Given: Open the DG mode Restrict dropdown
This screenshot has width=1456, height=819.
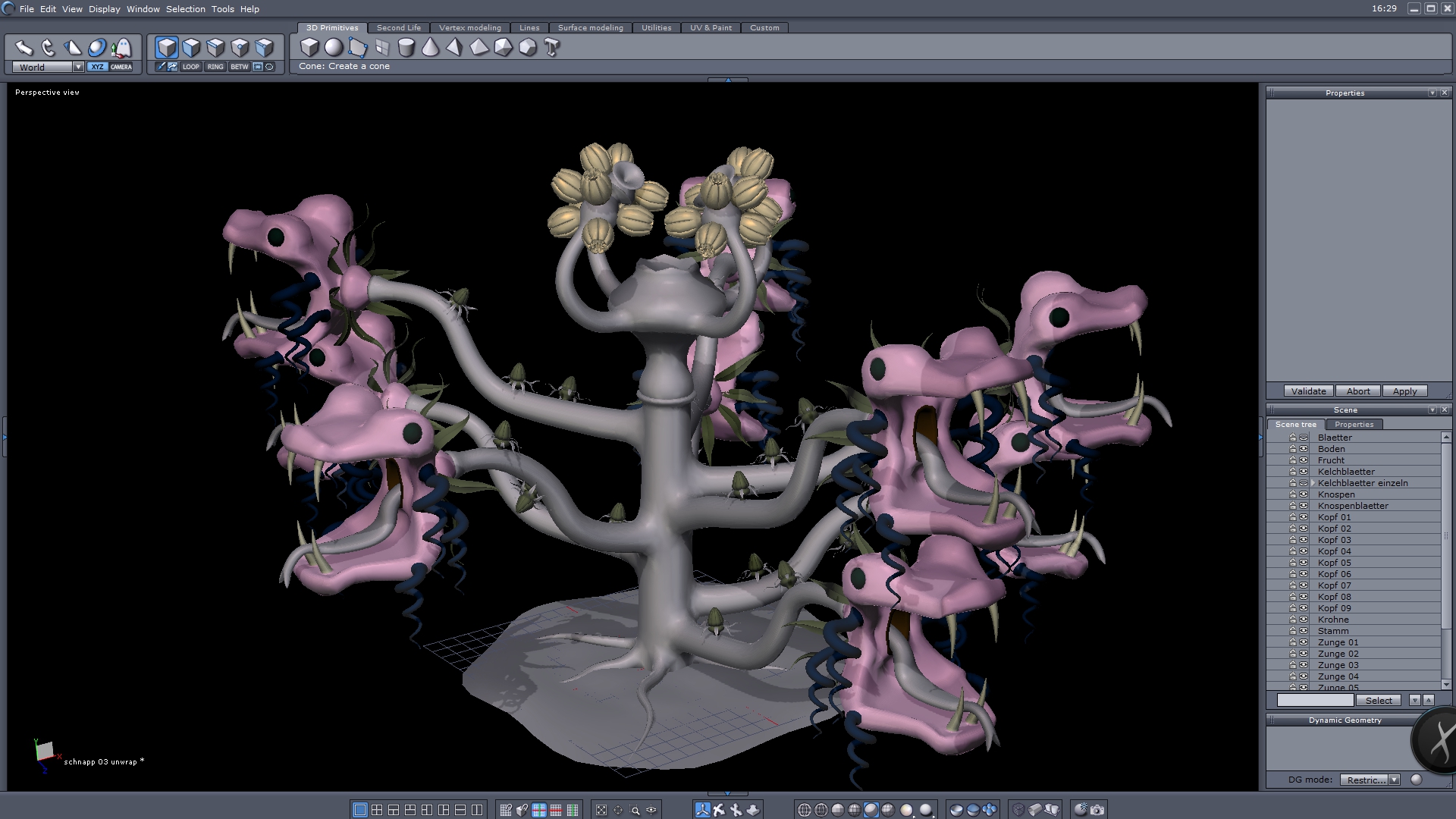Looking at the screenshot, I should pyautogui.click(x=1394, y=780).
